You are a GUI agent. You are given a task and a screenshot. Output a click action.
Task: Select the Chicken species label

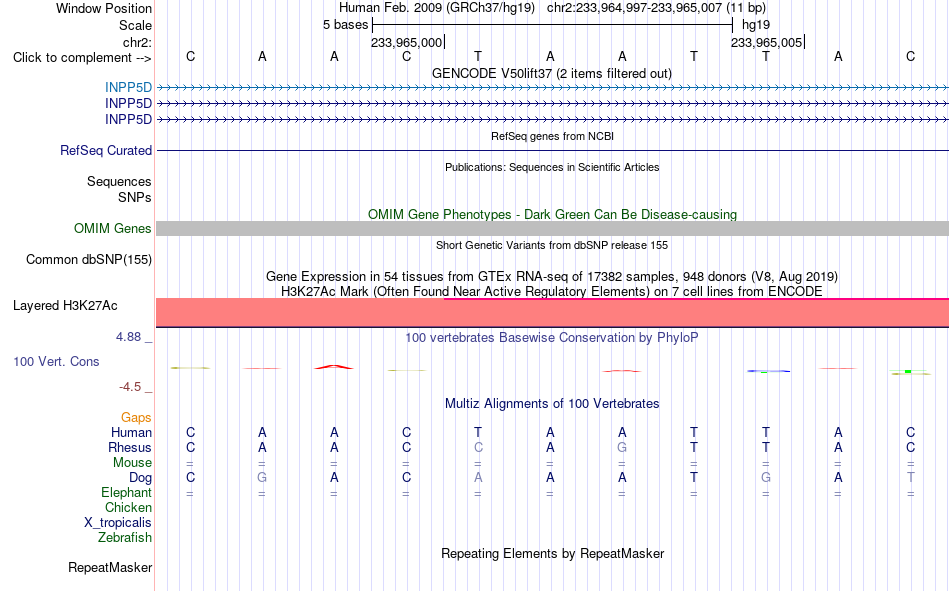[128, 507]
